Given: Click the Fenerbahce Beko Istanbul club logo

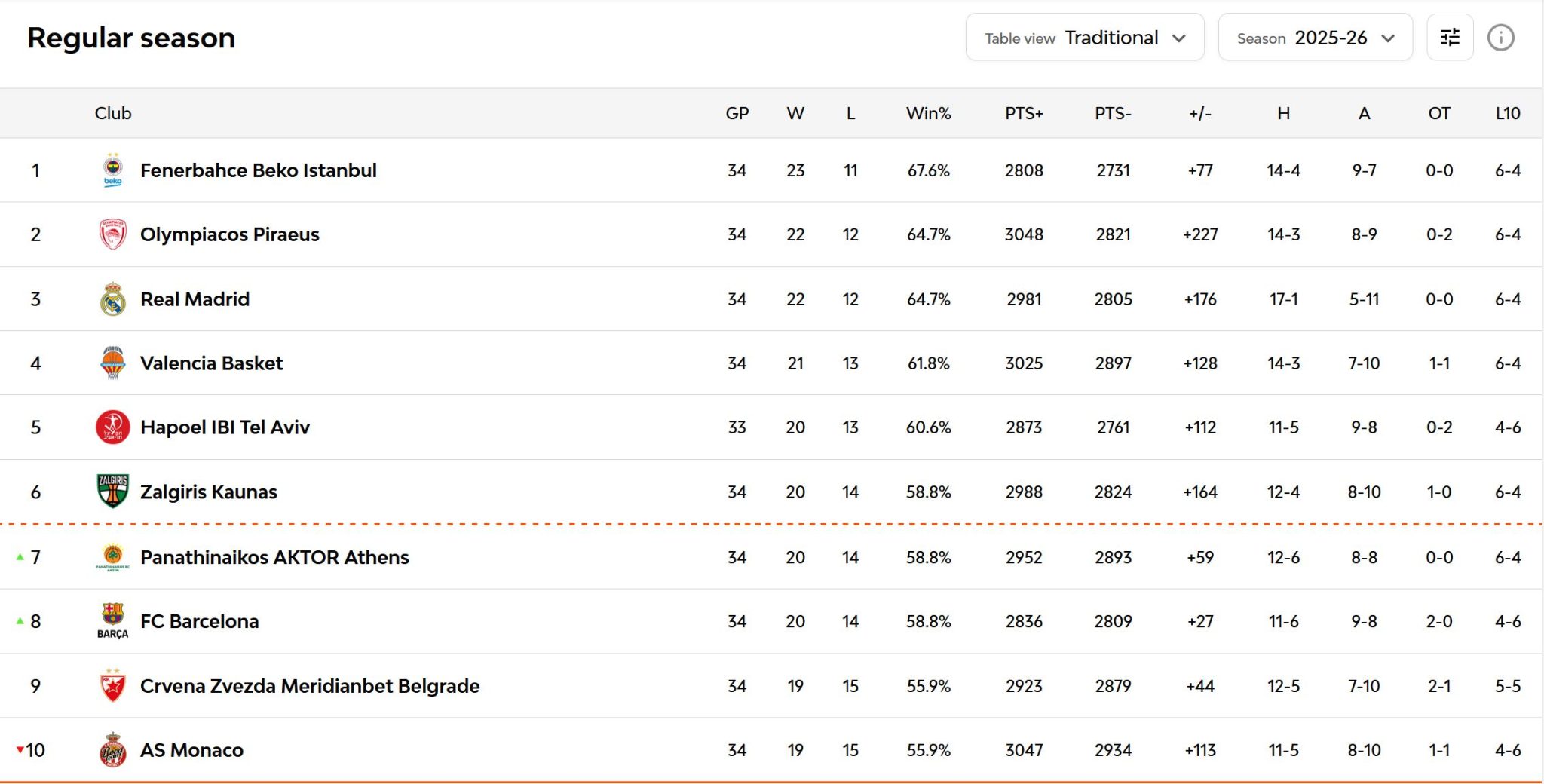Looking at the screenshot, I should pyautogui.click(x=112, y=170).
